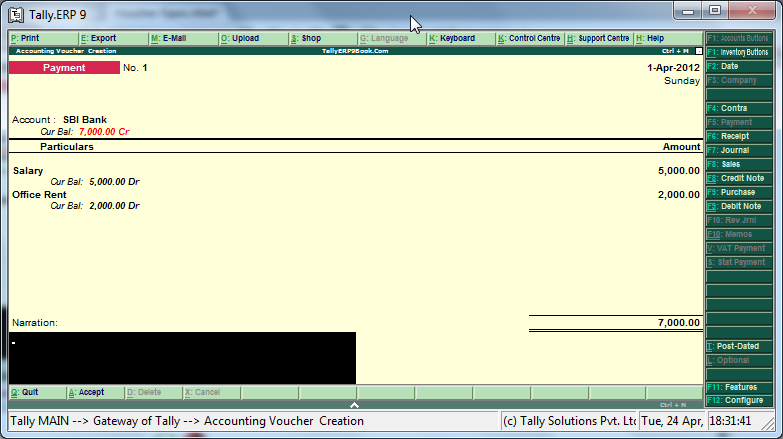Click the Tally.ERP 9 title bar icon
This screenshot has width=783, height=439.
pos(16,15)
